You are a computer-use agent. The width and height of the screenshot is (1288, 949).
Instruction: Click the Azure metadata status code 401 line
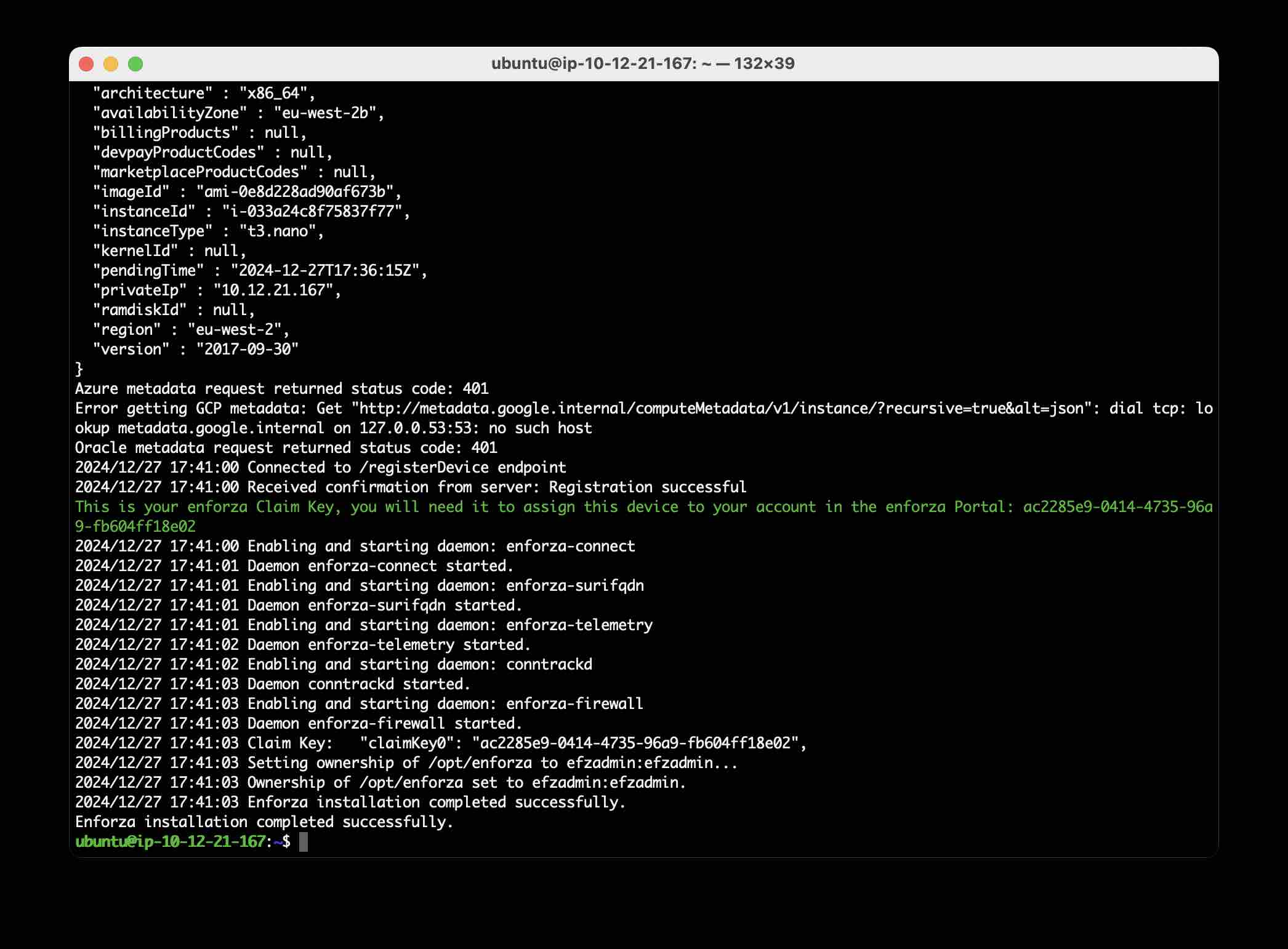[282, 388]
